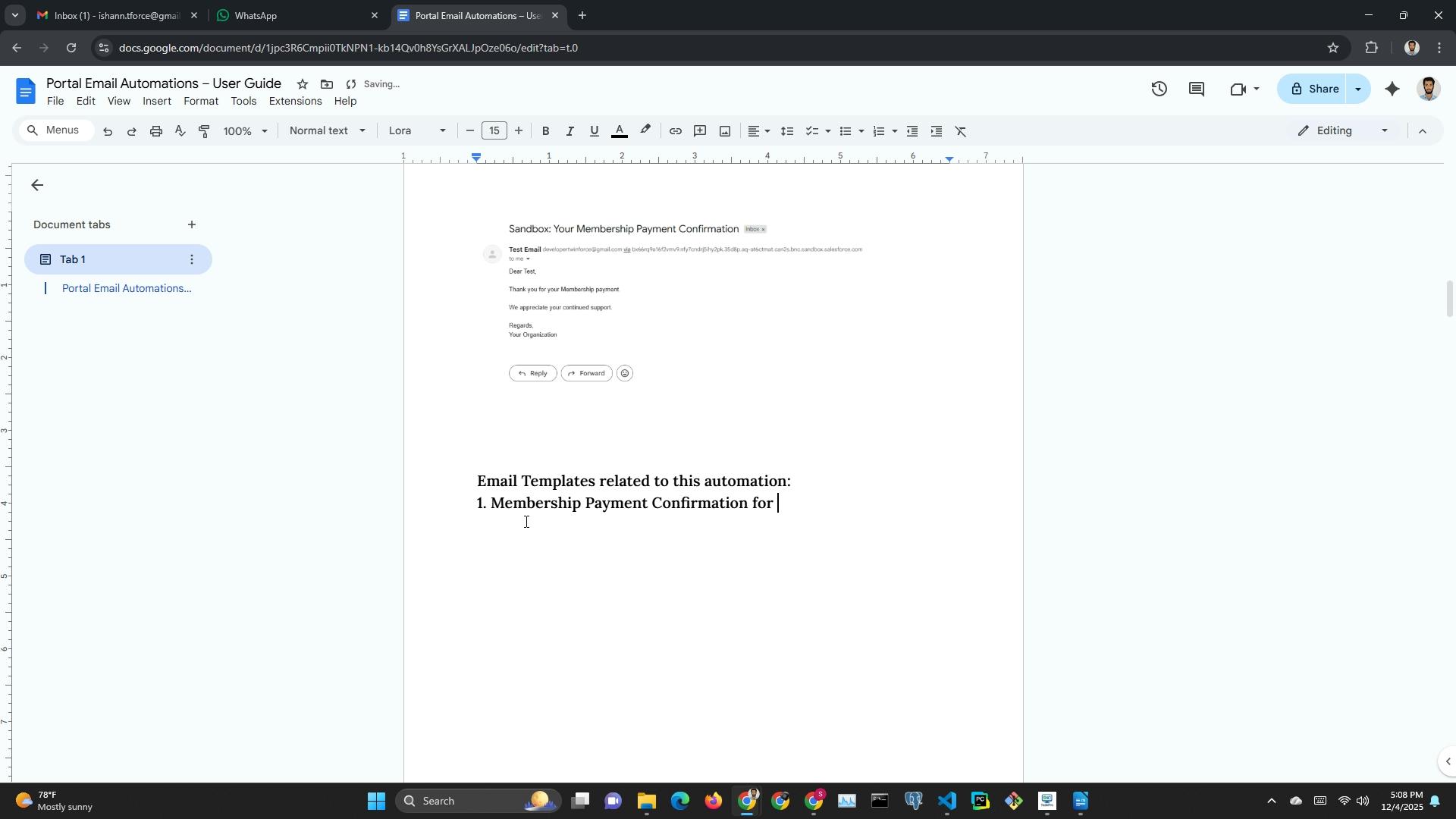Toggle Italic formatting
Screen dimensions: 1456x819
tap(570, 131)
